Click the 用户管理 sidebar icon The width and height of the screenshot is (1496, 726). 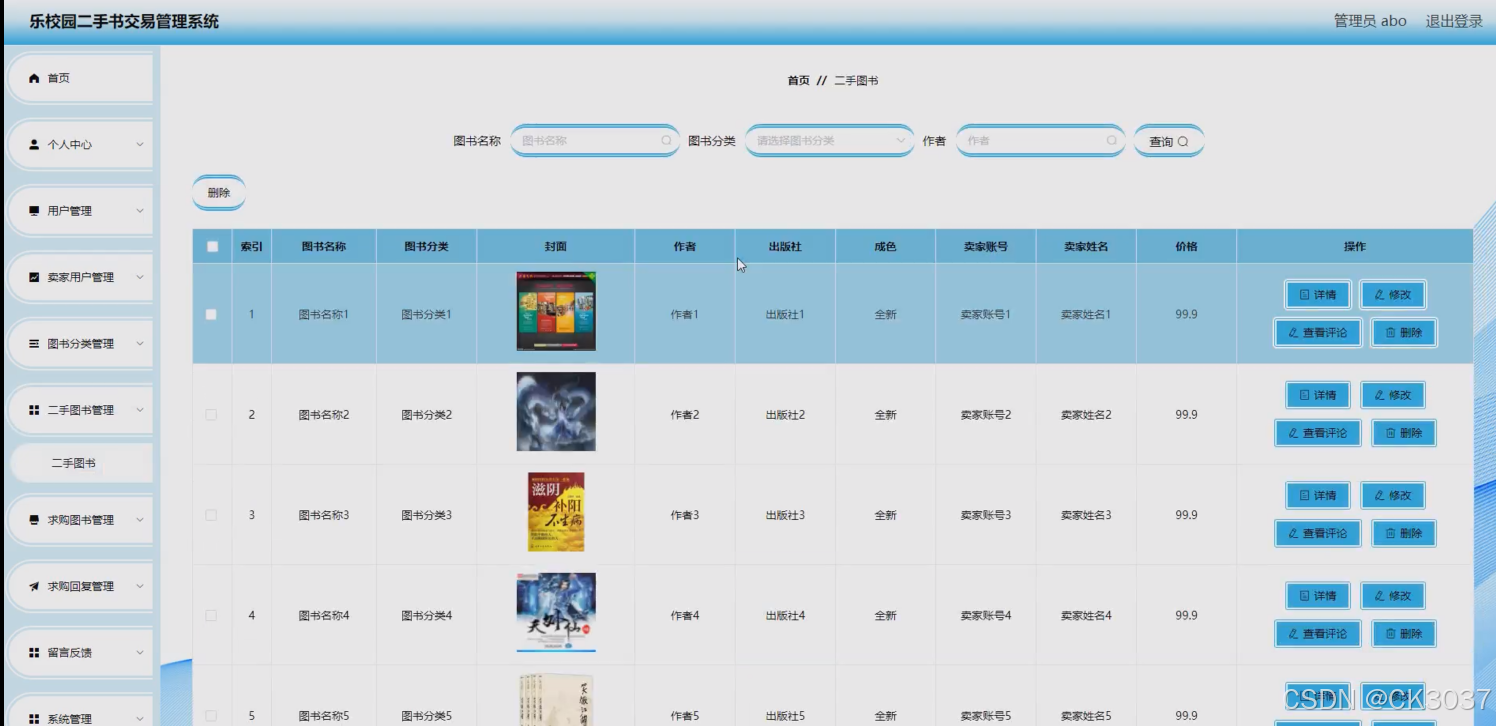coord(34,211)
